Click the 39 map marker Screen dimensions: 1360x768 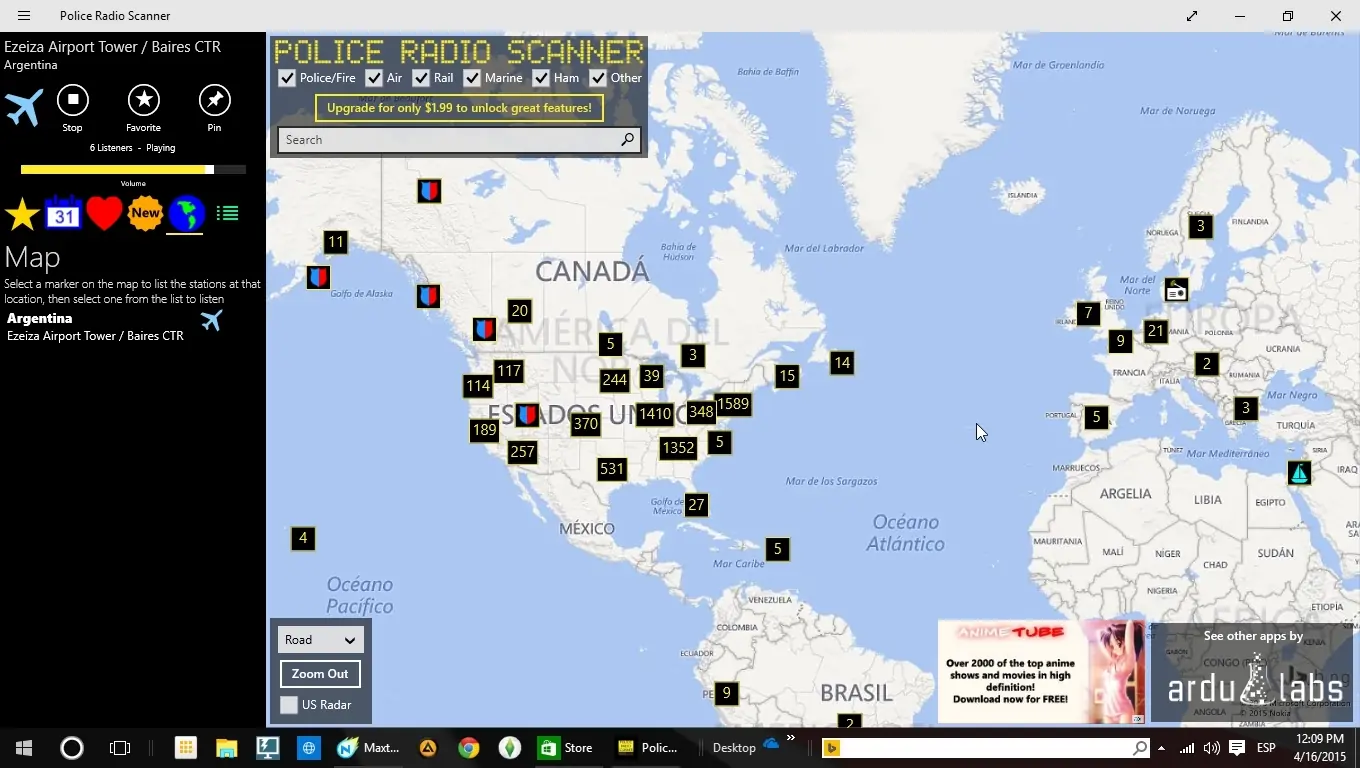tap(652, 376)
